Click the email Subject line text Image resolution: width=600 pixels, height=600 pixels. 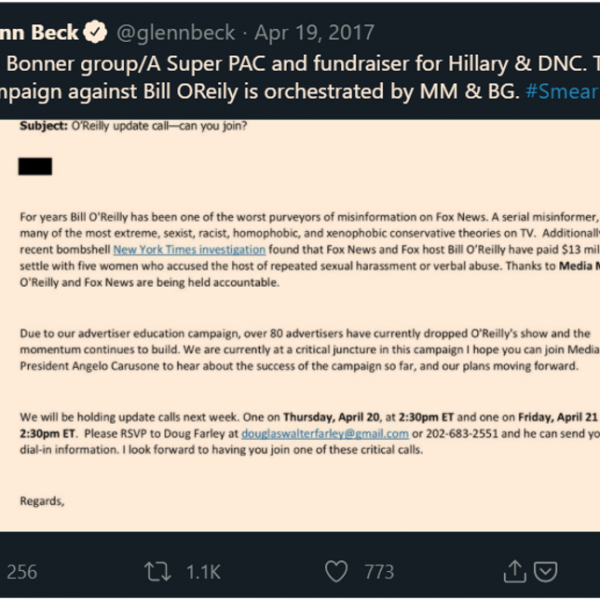tap(135, 126)
